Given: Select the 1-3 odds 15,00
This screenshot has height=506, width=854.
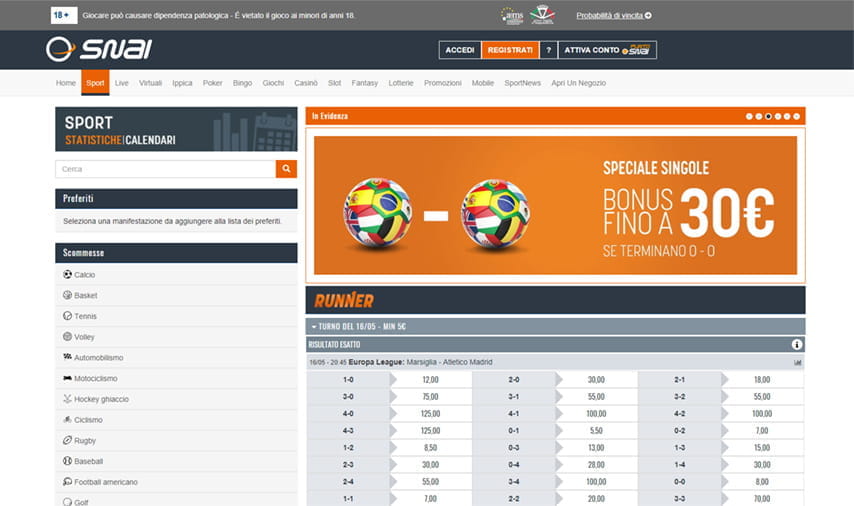Looking at the screenshot, I should coord(762,448).
